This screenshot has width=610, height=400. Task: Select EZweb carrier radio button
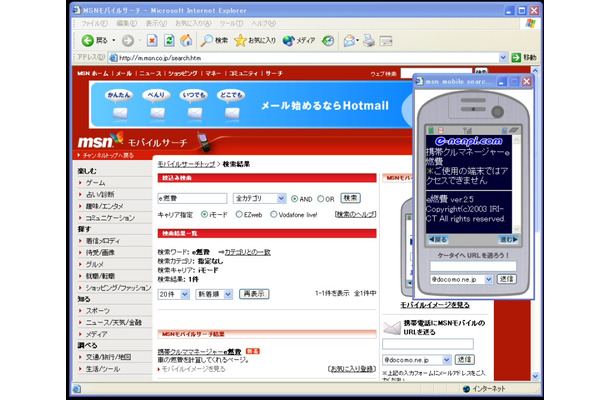(x=239, y=214)
